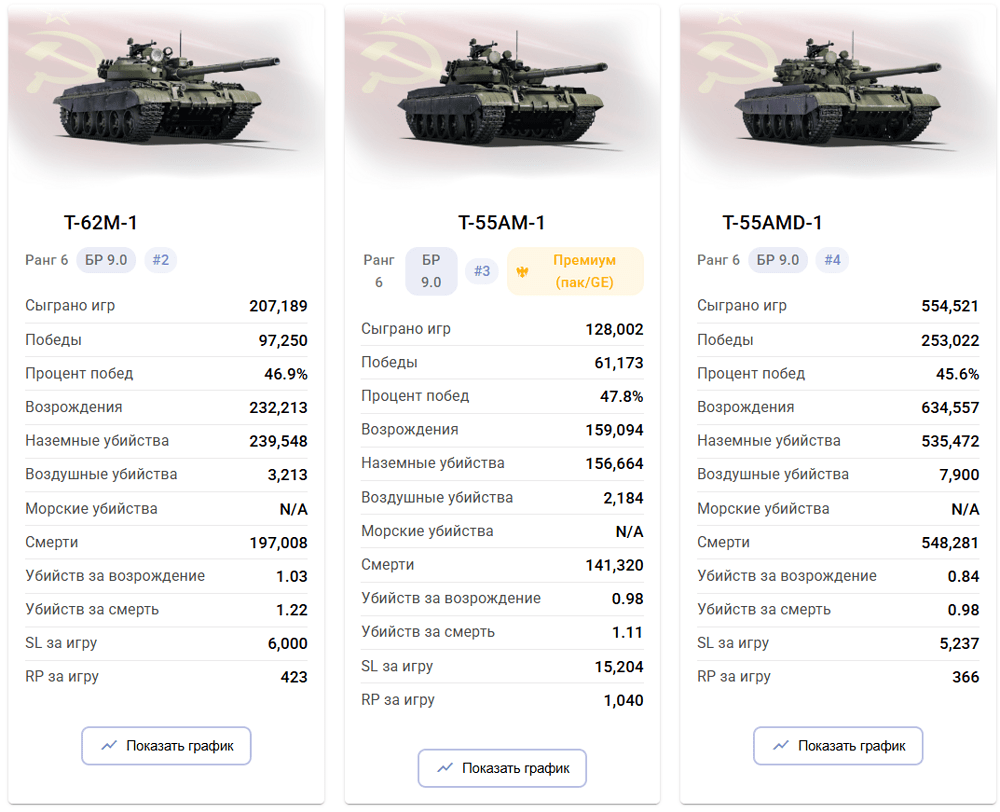Viewport: 1000px width, 812px height.
Task: Click chart line icon in T-62M-1 button
Action: 109,745
